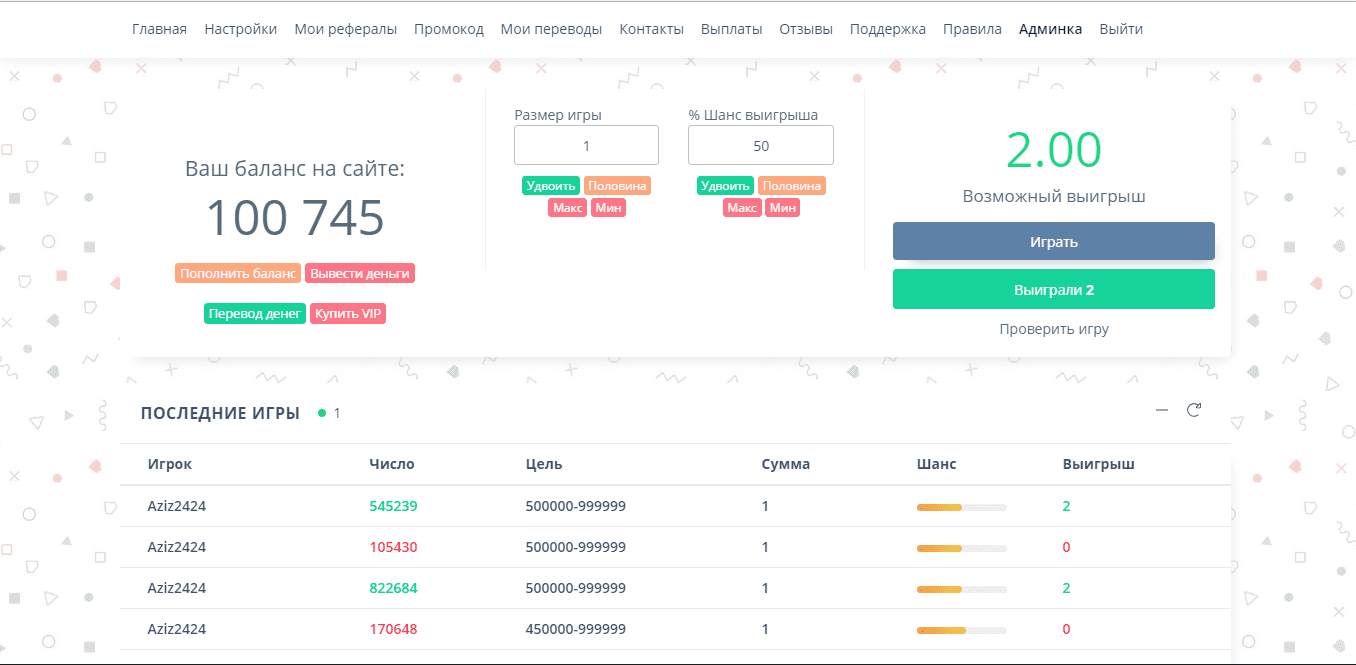Open the Админка menu item
1356x665 pixels.
[x=1050, y=29]
